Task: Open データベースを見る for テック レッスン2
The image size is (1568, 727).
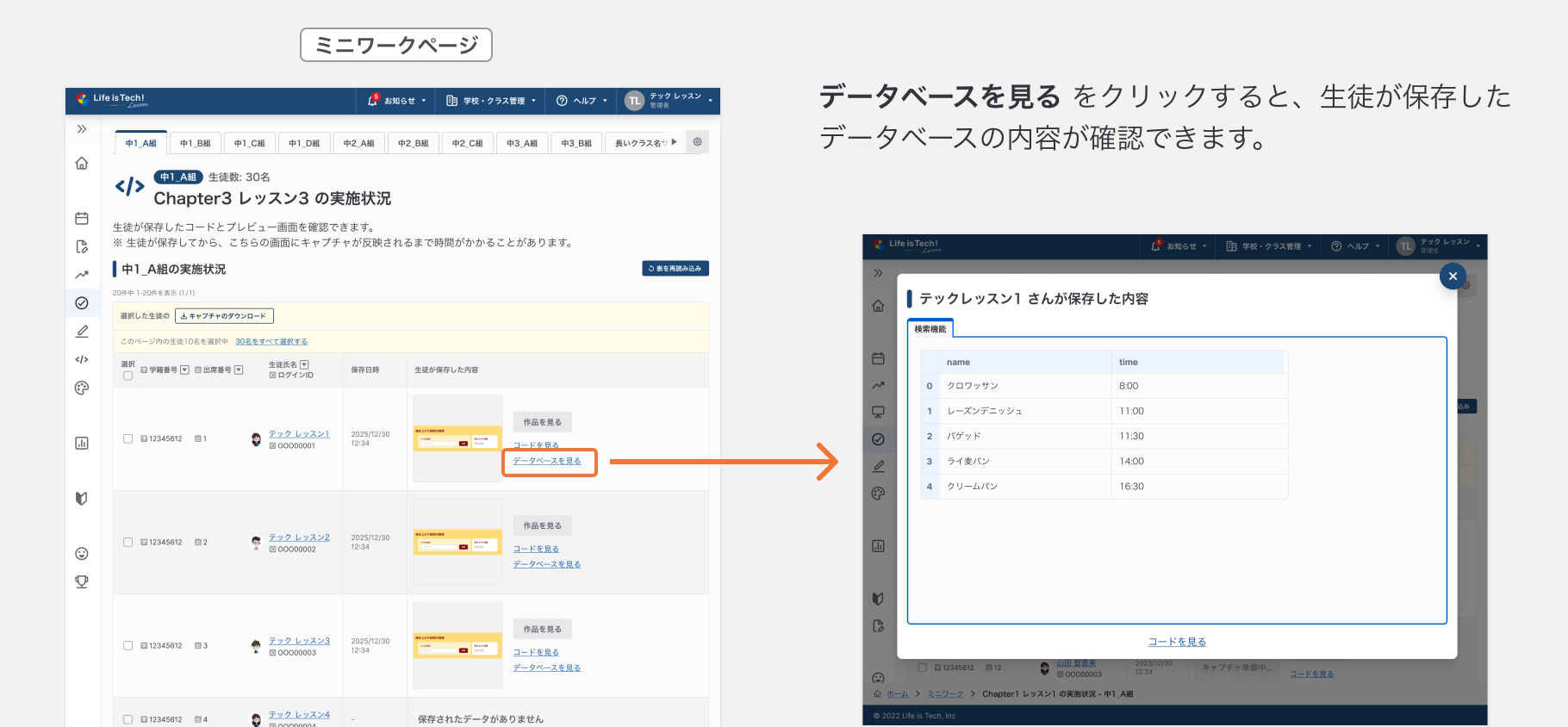Action: pos(547,564)
